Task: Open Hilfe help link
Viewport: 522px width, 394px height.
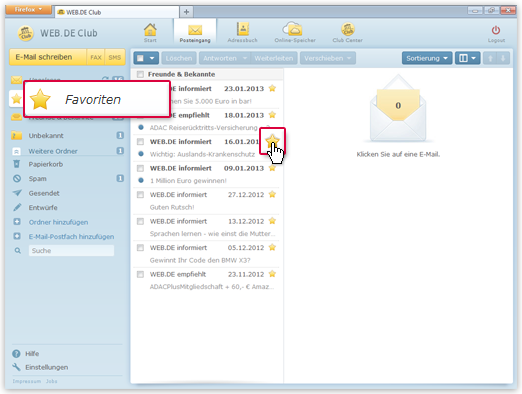Action: 32,354
